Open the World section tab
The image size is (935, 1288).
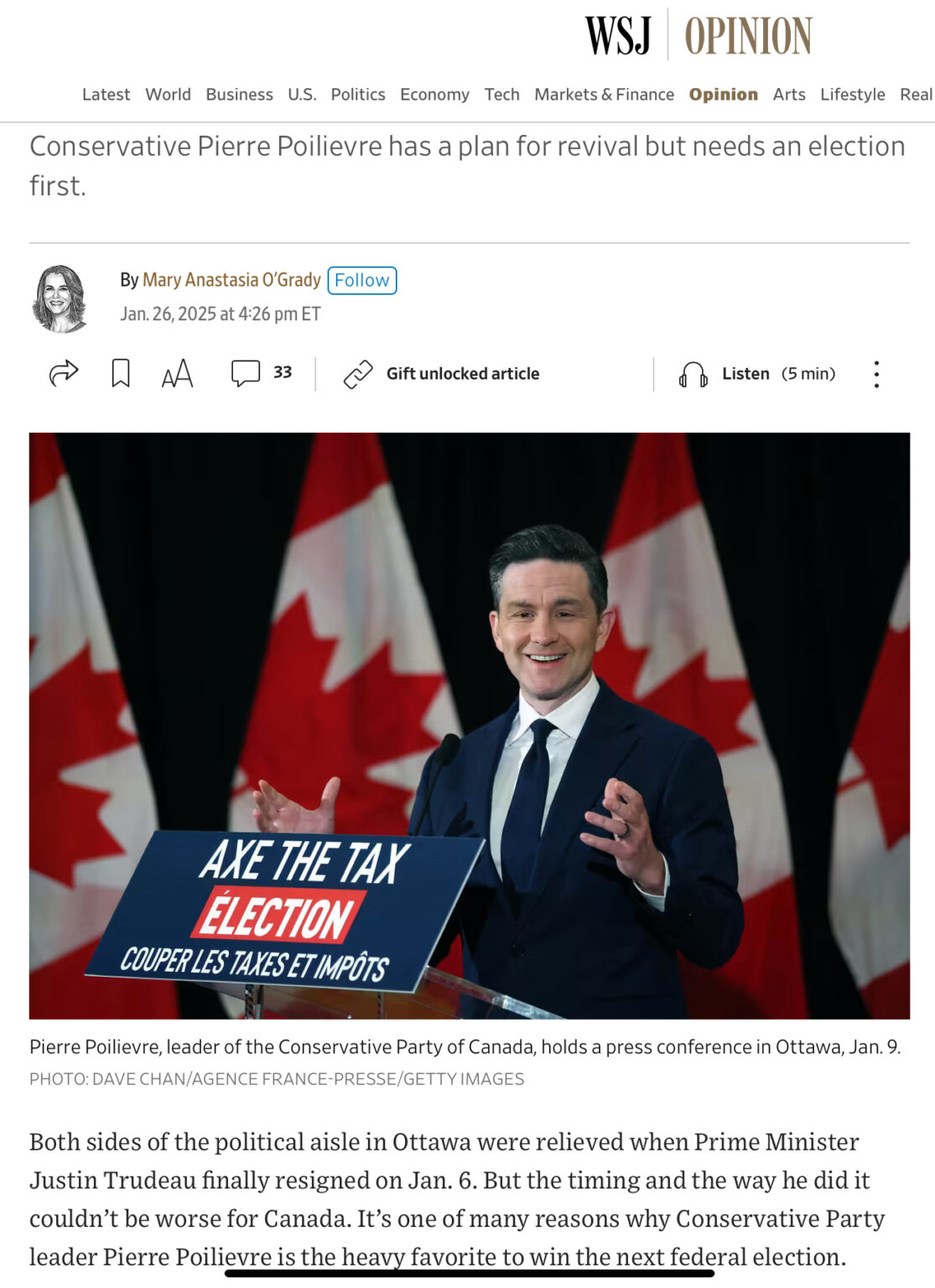[168, 95]
